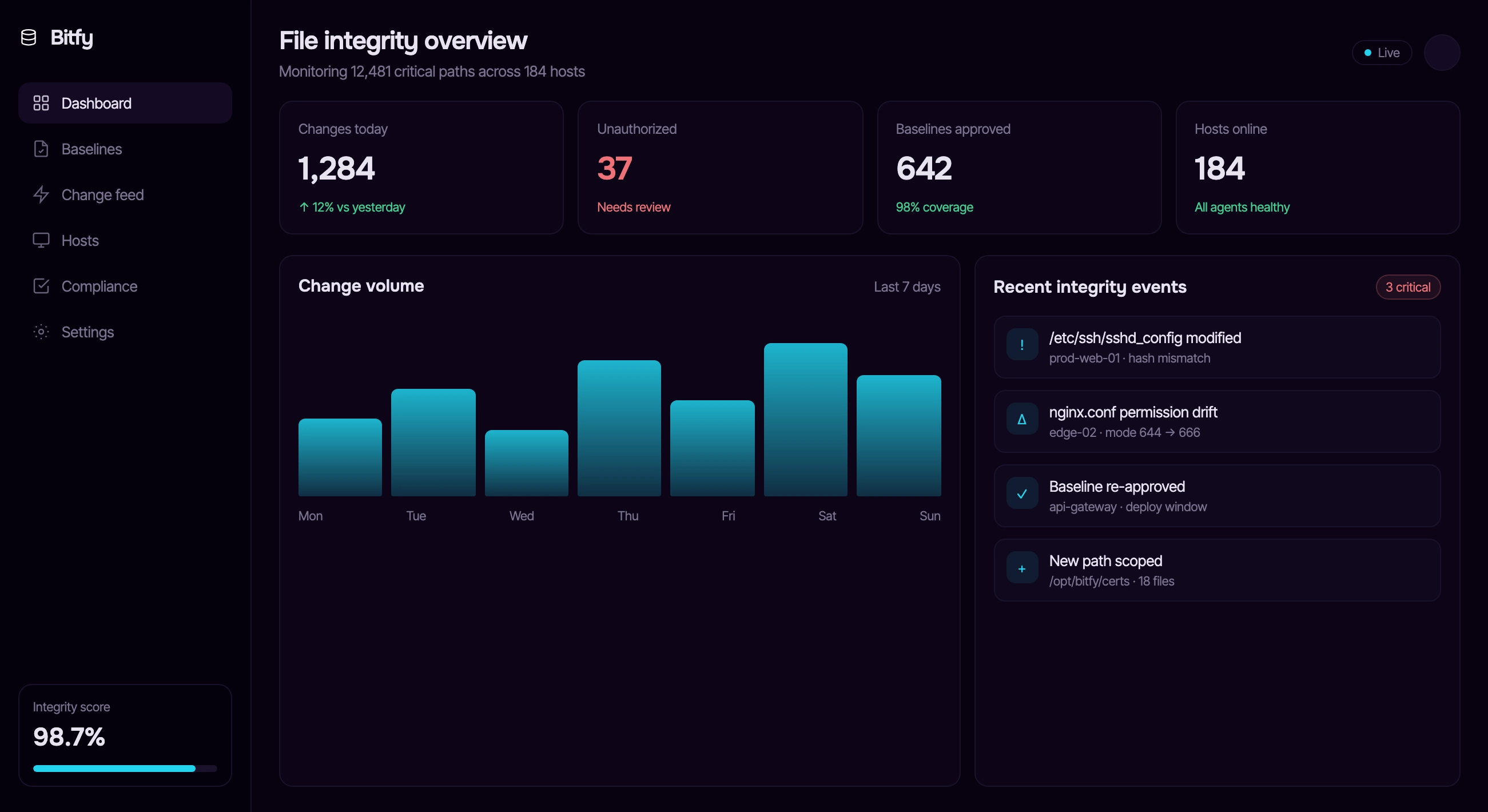Open the Change feed page
Screen dimensions: 1488x812
pyautogui.click(x=125, y=194)
